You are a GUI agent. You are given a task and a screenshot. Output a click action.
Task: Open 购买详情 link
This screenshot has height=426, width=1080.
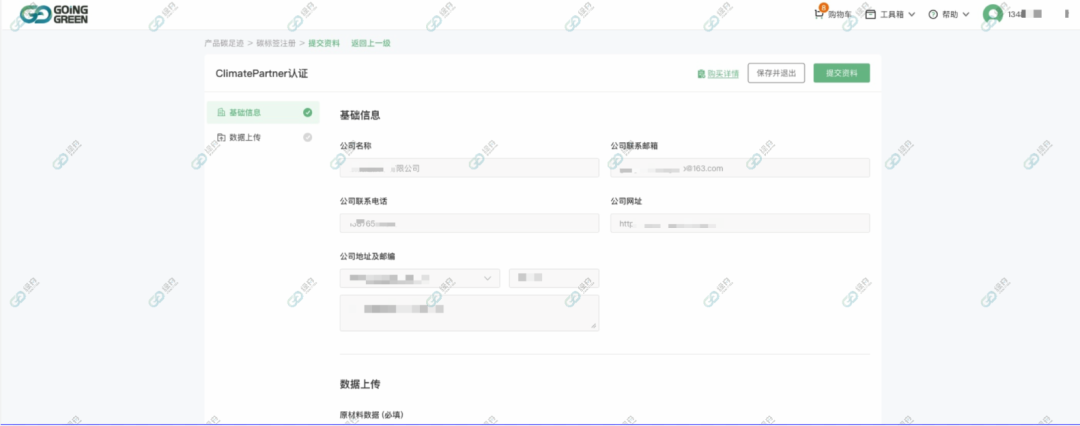[x=723, y=74]
